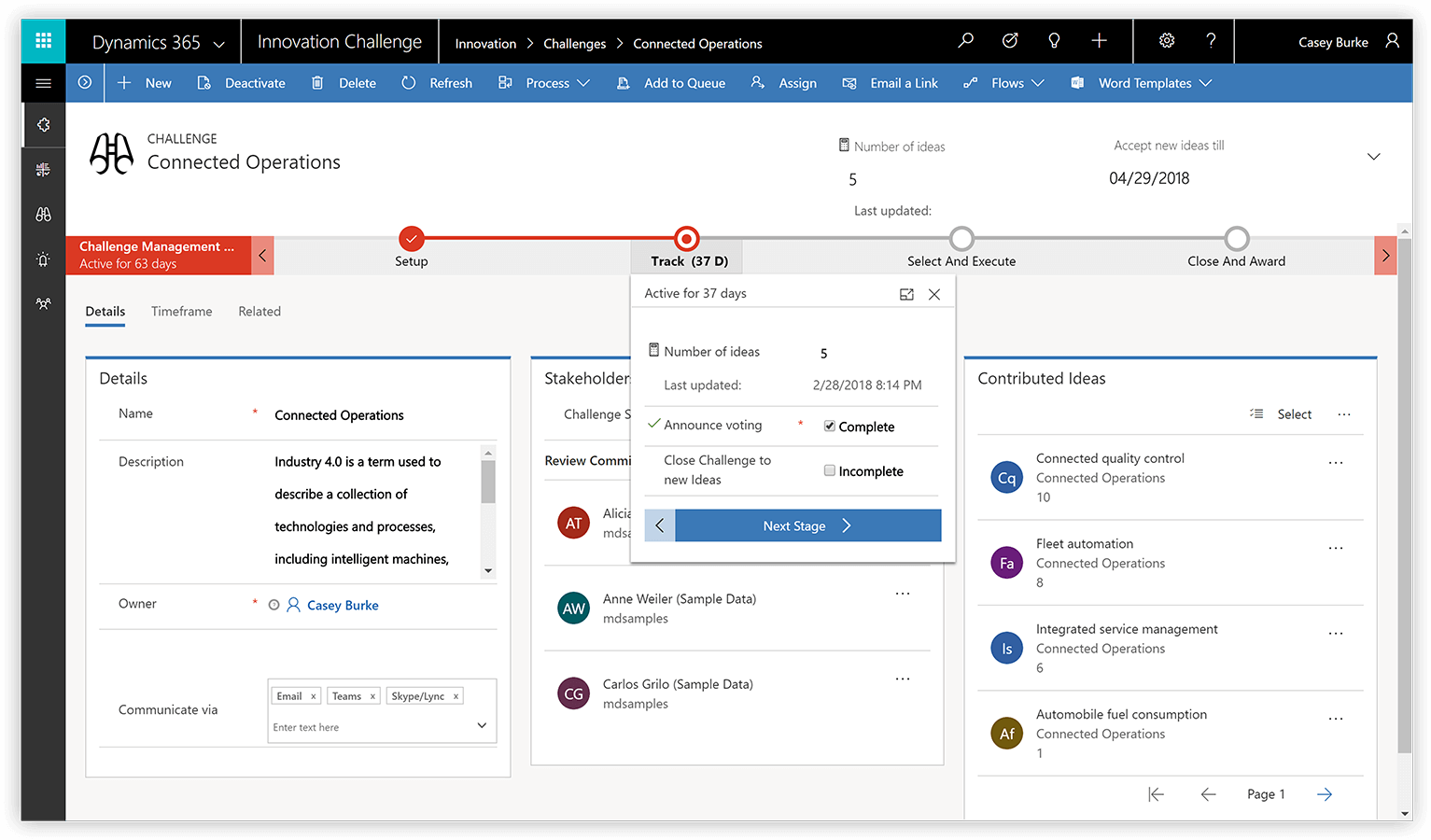The image size is (1431, 840).
Task: Remove the Email tag from Communicate via
Action: [x=314, y=696]
